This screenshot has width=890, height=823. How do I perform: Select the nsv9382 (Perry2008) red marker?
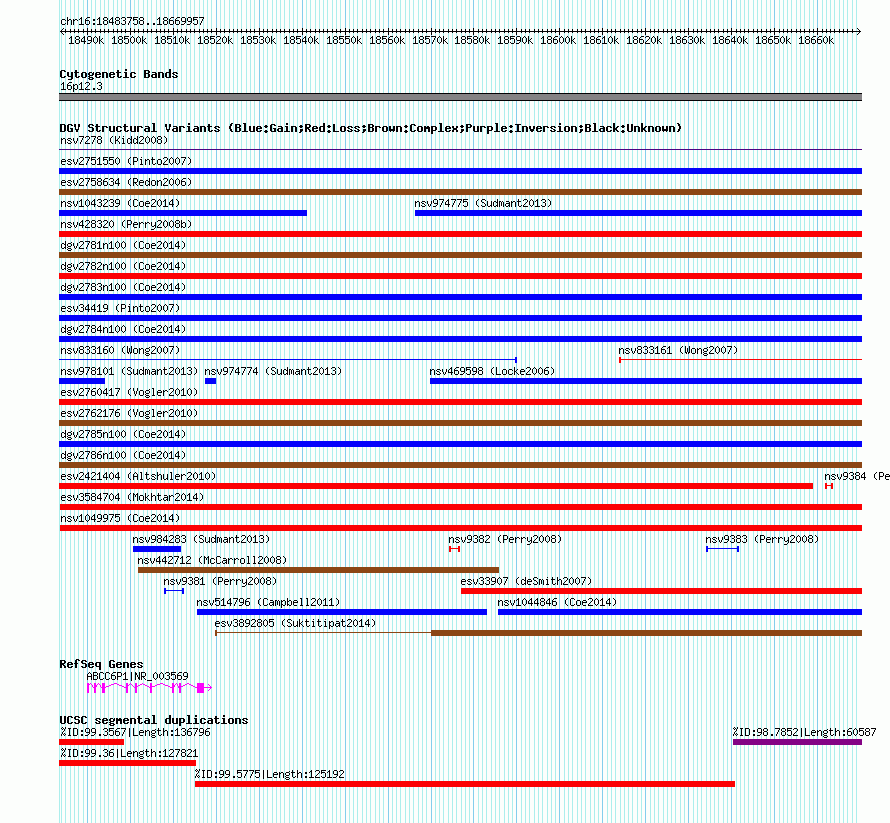454,549
